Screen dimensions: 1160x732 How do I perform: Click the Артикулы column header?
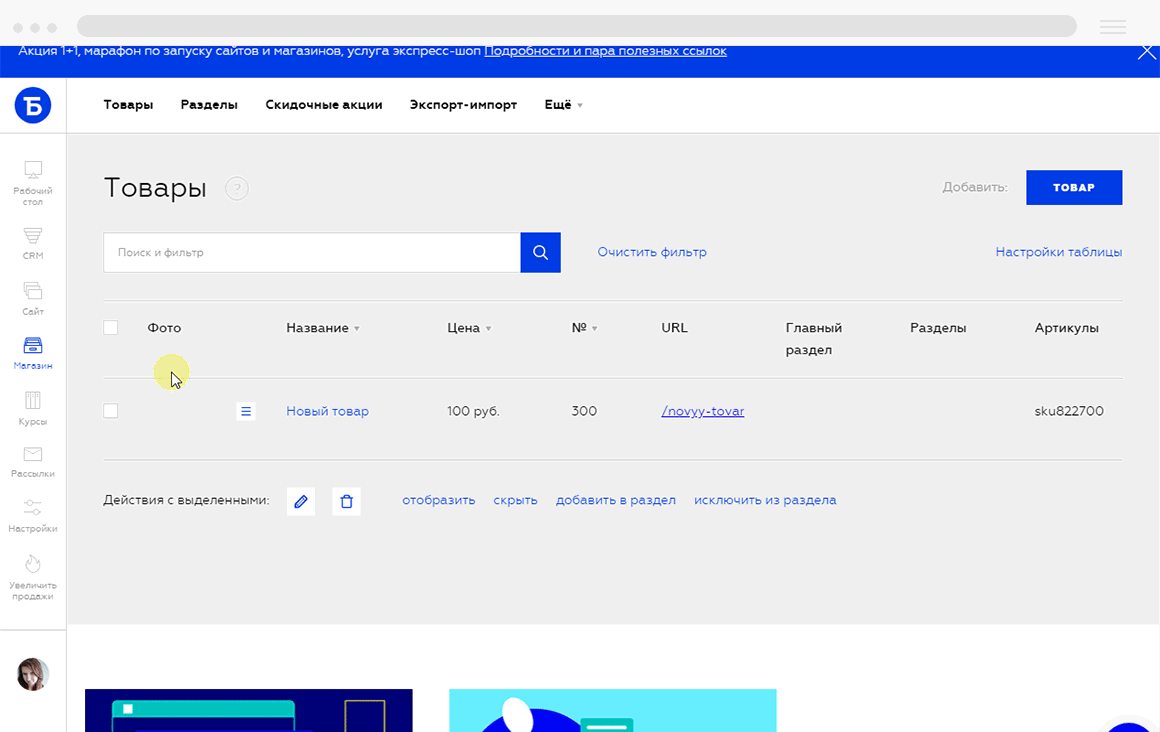click(x=1066, y=328)
